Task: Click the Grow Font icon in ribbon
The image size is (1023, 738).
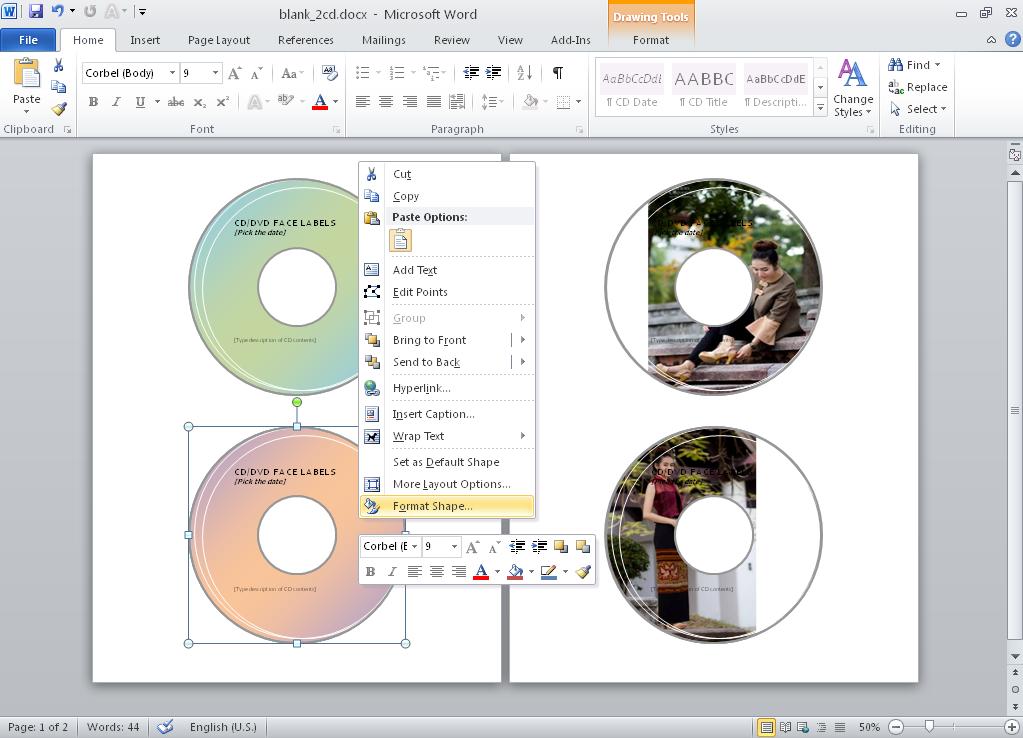Action: (x=234, y=73)
